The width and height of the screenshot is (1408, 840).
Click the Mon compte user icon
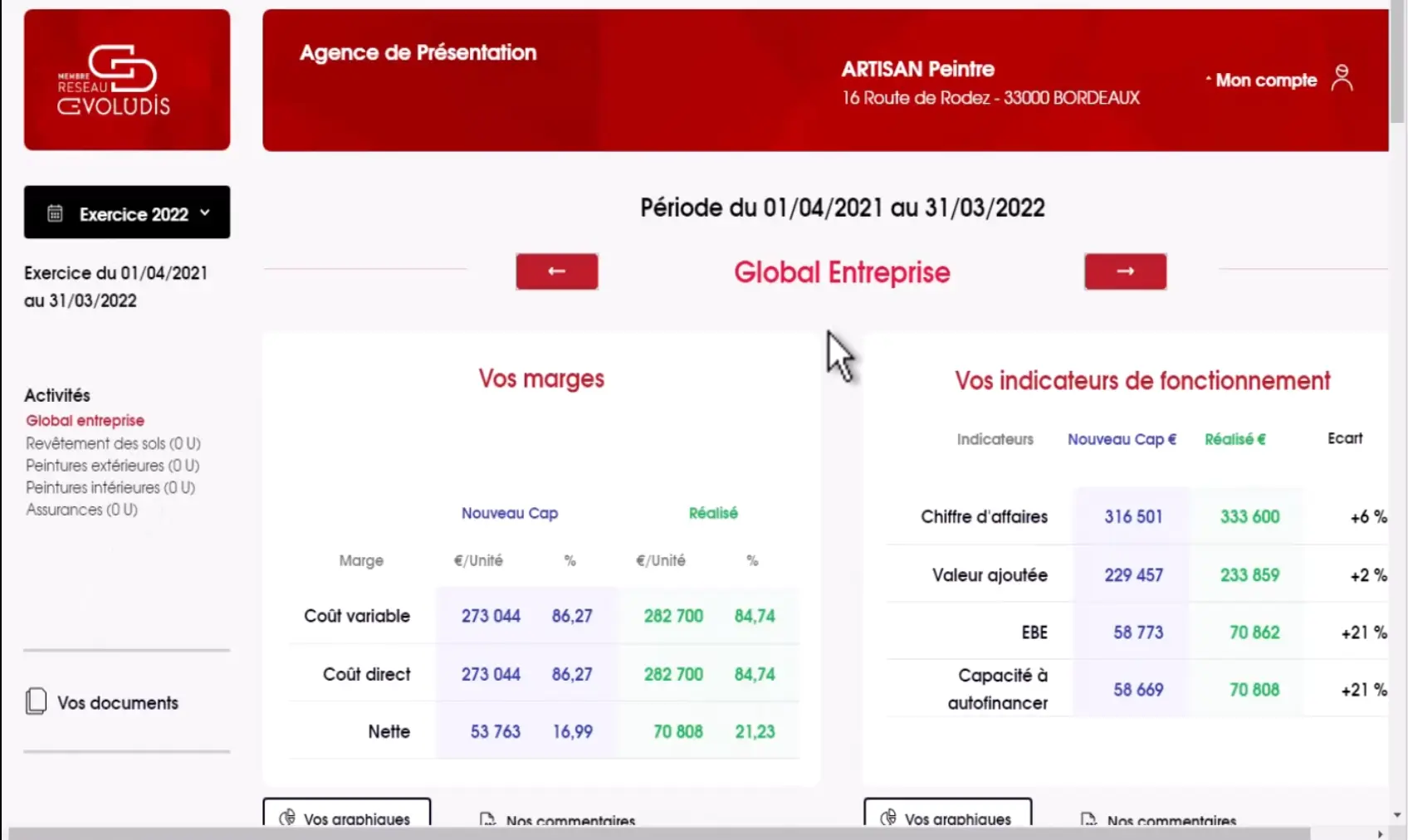click(1342, 79)
